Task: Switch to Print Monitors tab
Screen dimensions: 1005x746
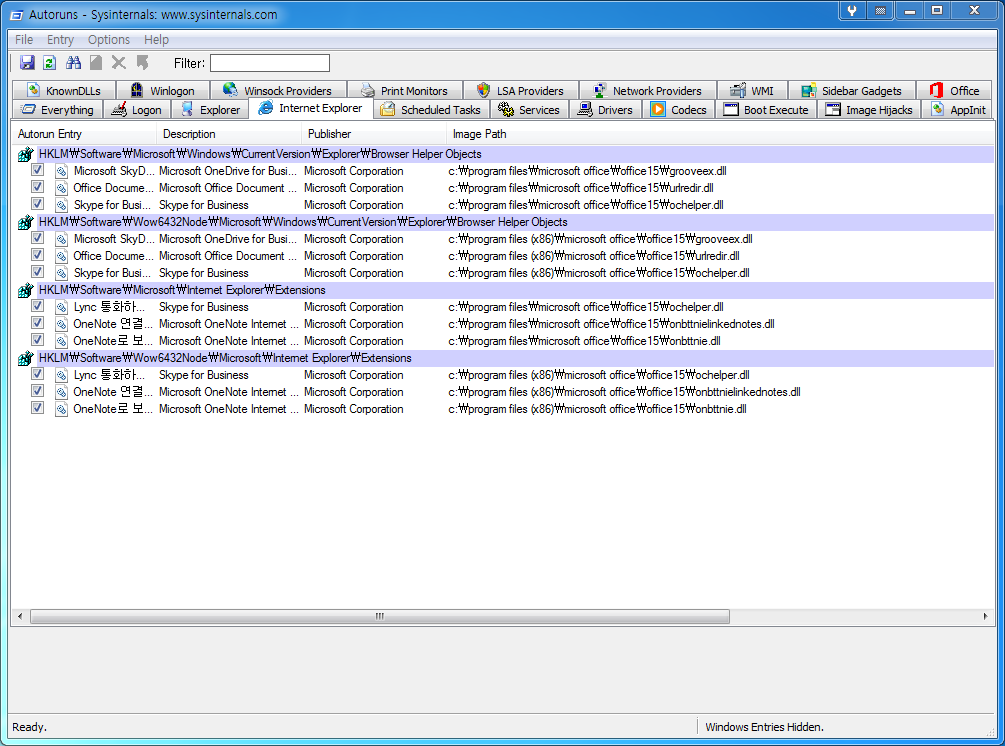Action: [x=404, y=90]
